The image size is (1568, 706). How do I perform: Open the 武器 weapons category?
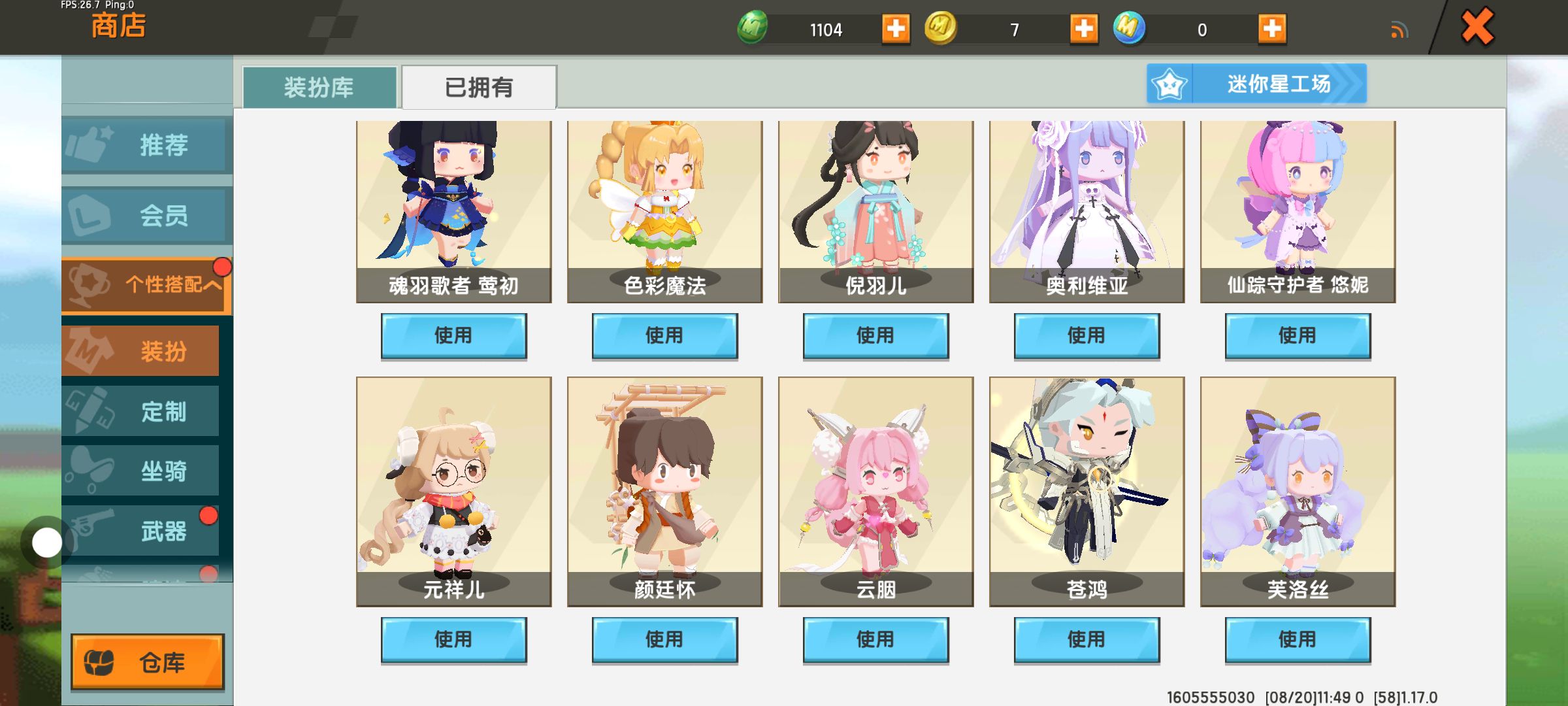click(x=140, y=531)
